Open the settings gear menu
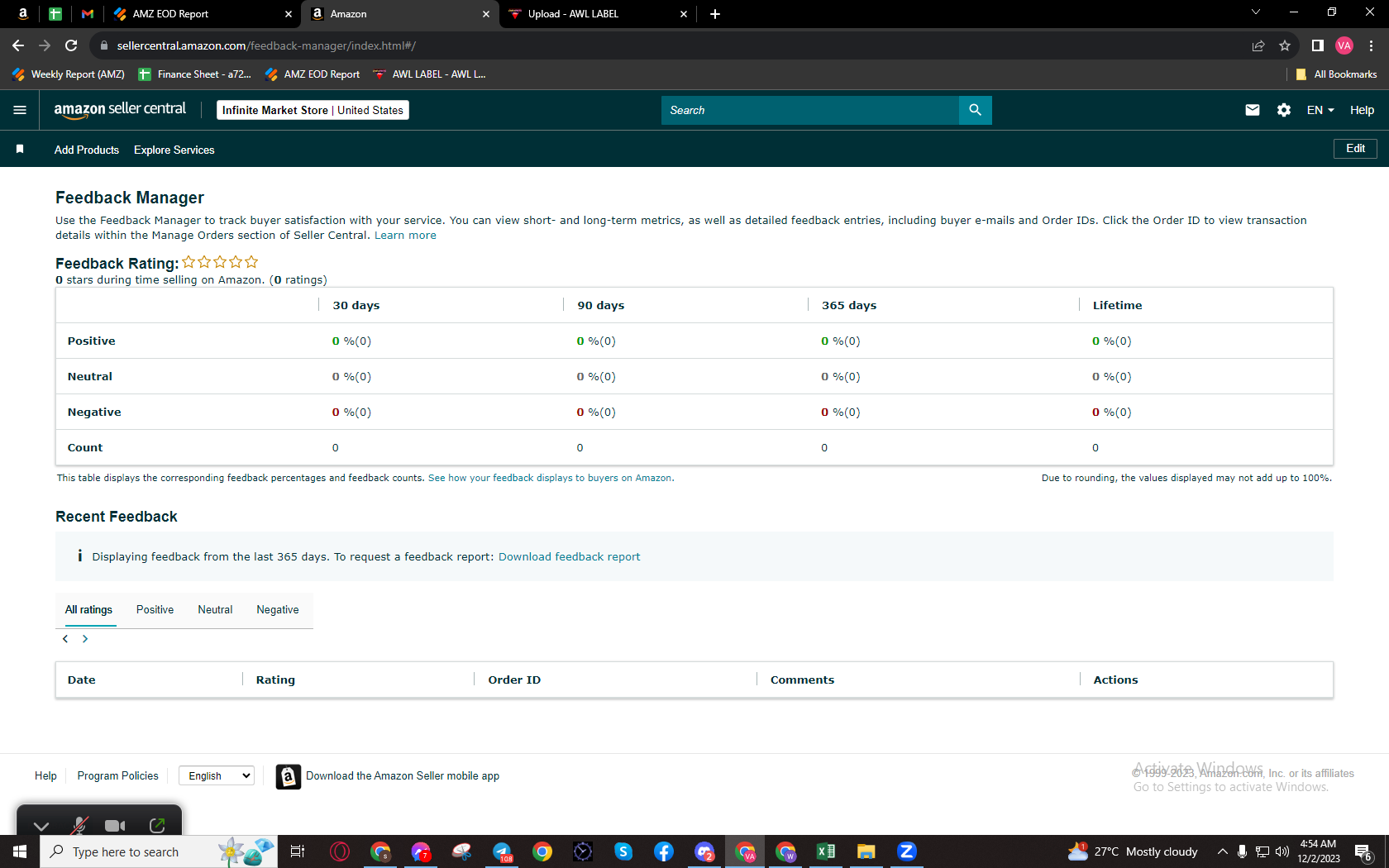This screenshot has height=868, width=1389. [x=1284, y=110]
